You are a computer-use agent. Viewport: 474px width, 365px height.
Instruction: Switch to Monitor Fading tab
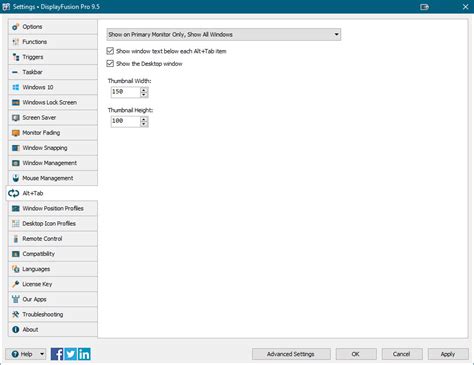(53, 133)
